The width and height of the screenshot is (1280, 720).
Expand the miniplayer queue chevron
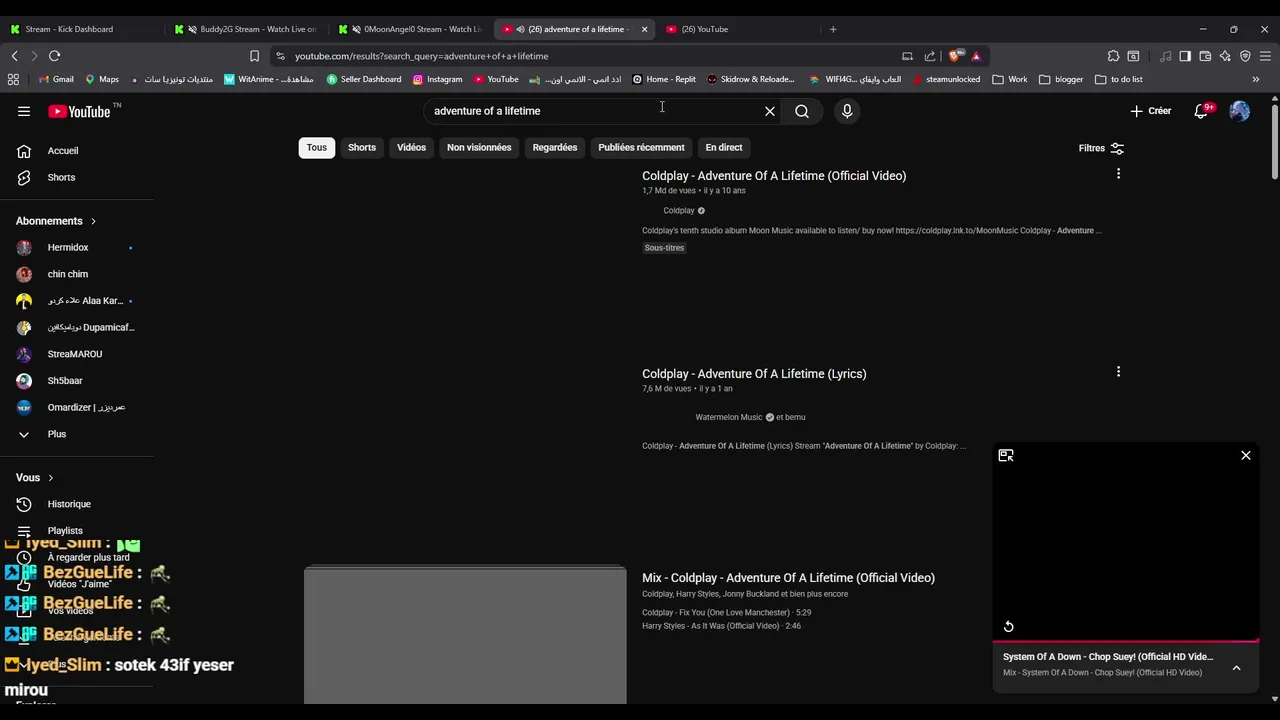pyautogui.click(x=1236, y=668)
